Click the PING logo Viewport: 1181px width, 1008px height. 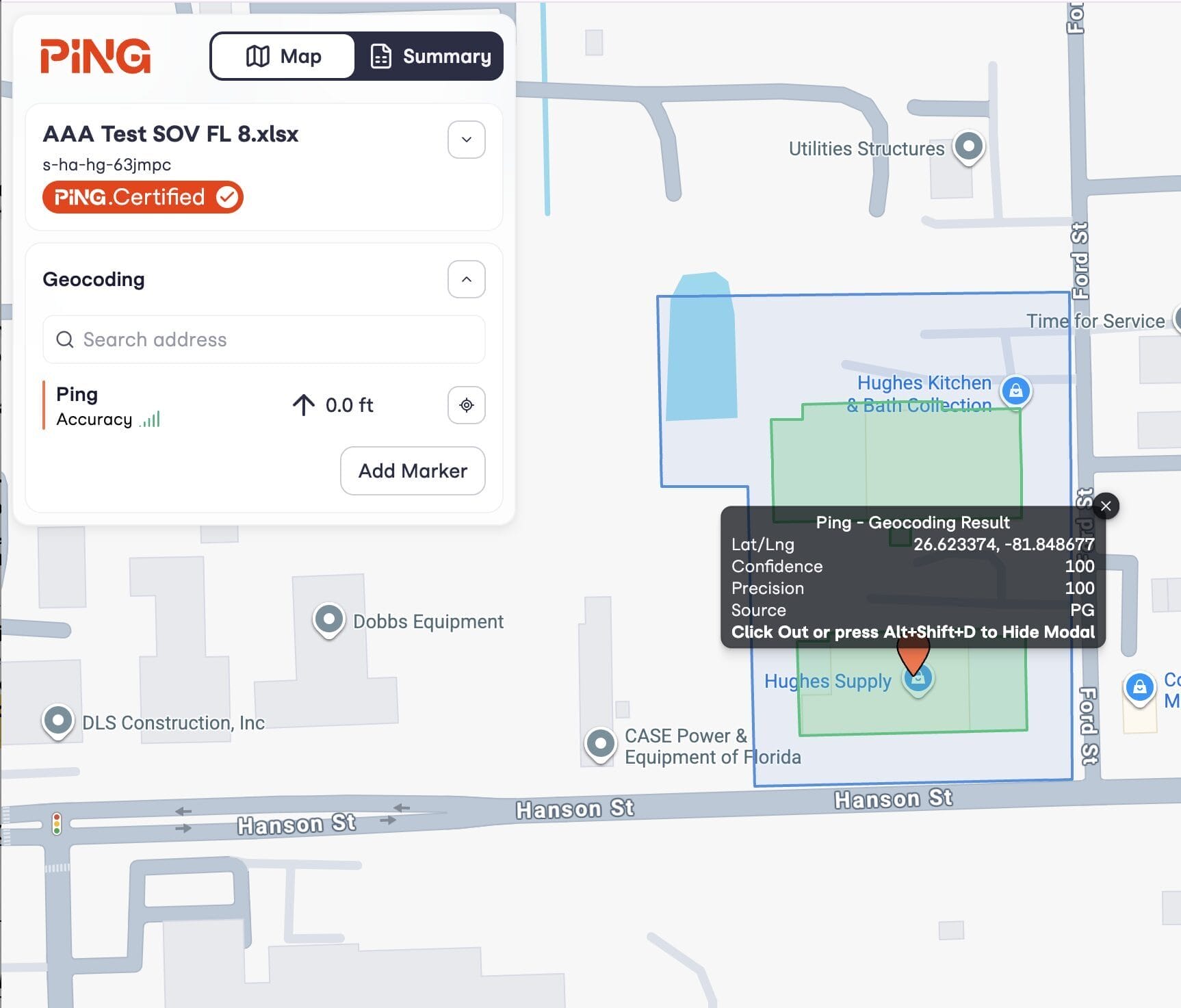tap(95, 56)
